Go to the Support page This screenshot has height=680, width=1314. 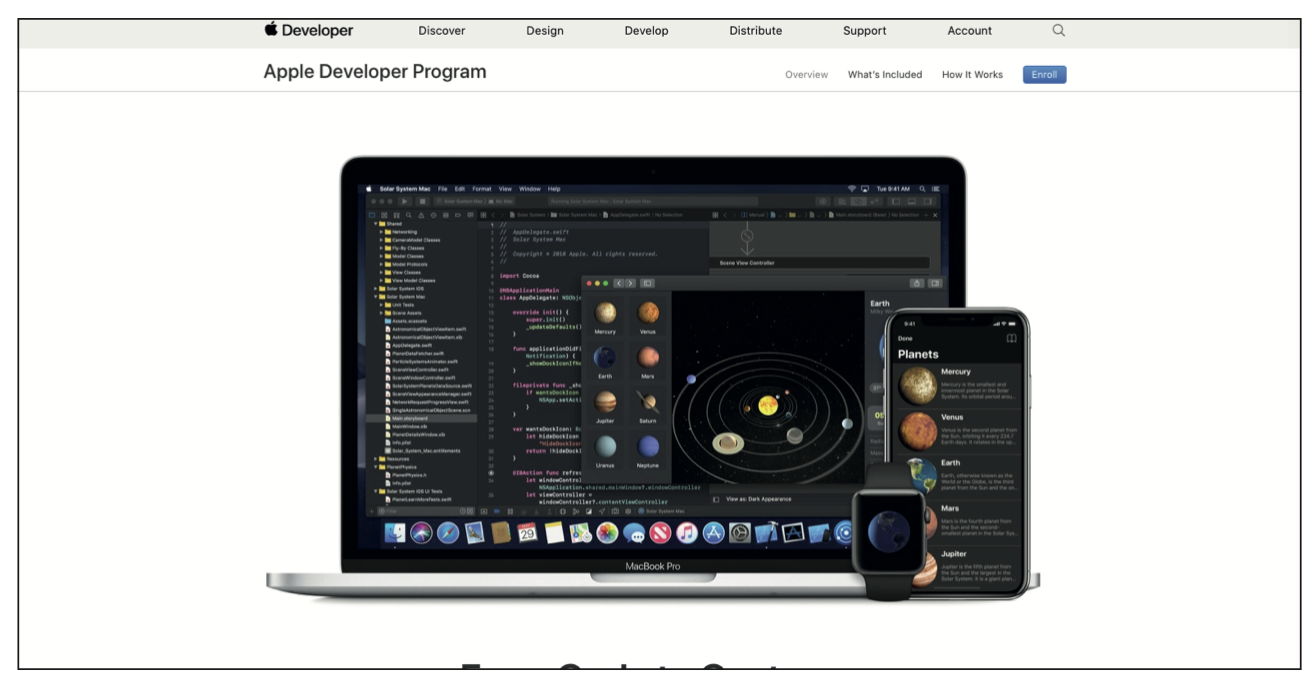865,31
